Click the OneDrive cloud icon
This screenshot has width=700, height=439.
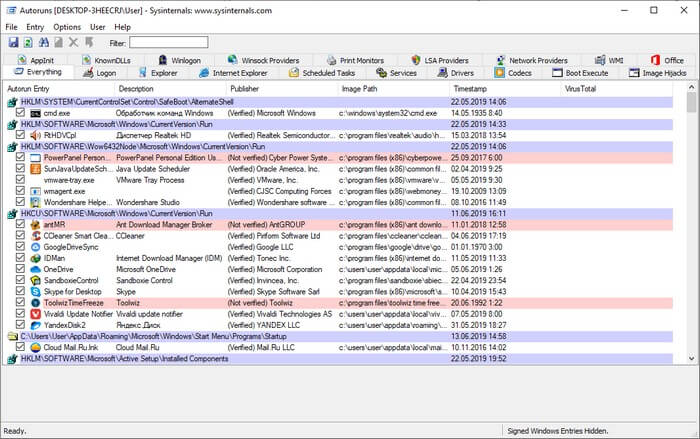pyautogui.click(x=35, y=269)
